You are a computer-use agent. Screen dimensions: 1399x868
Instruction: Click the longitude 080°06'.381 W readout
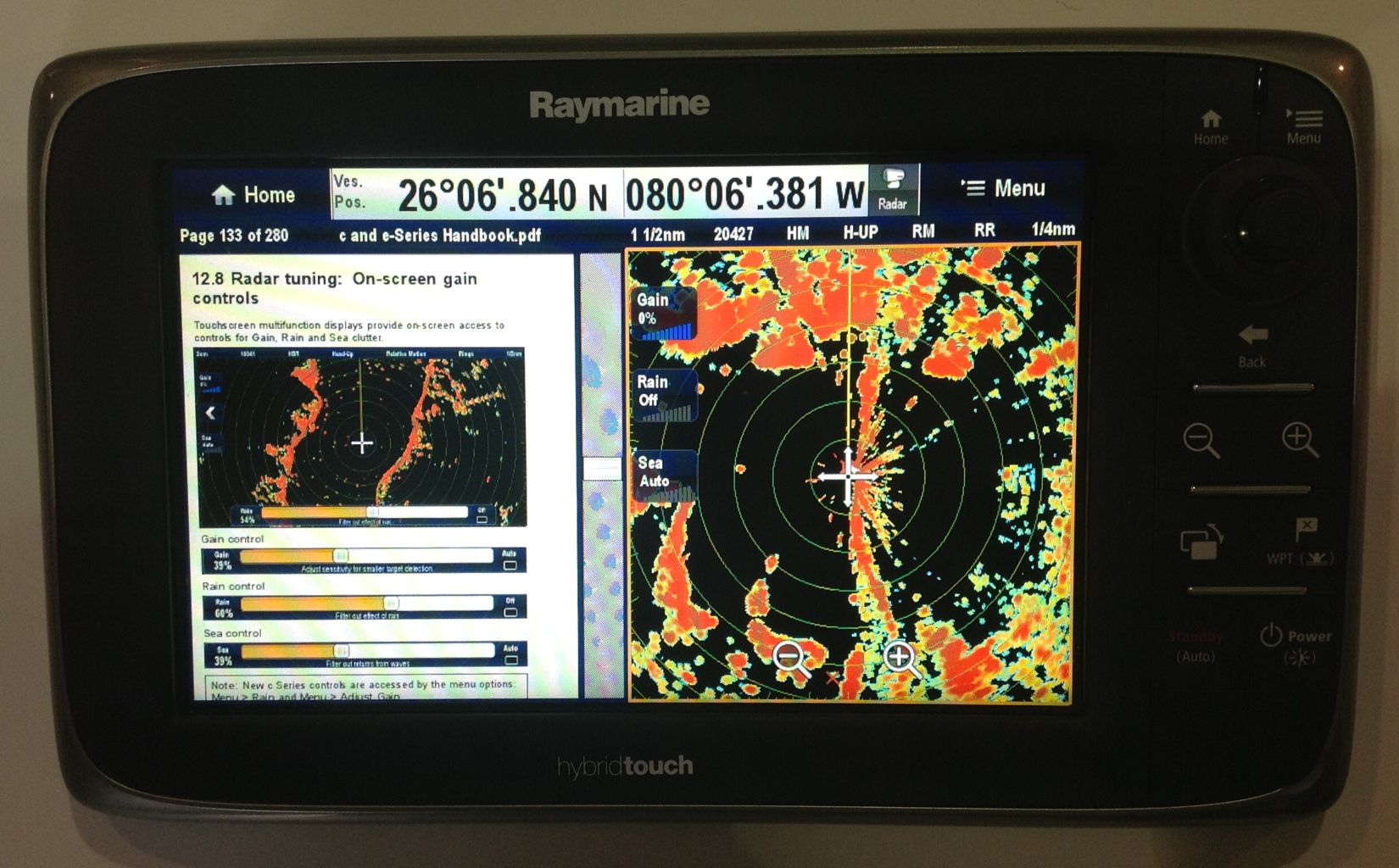point(744,193)
